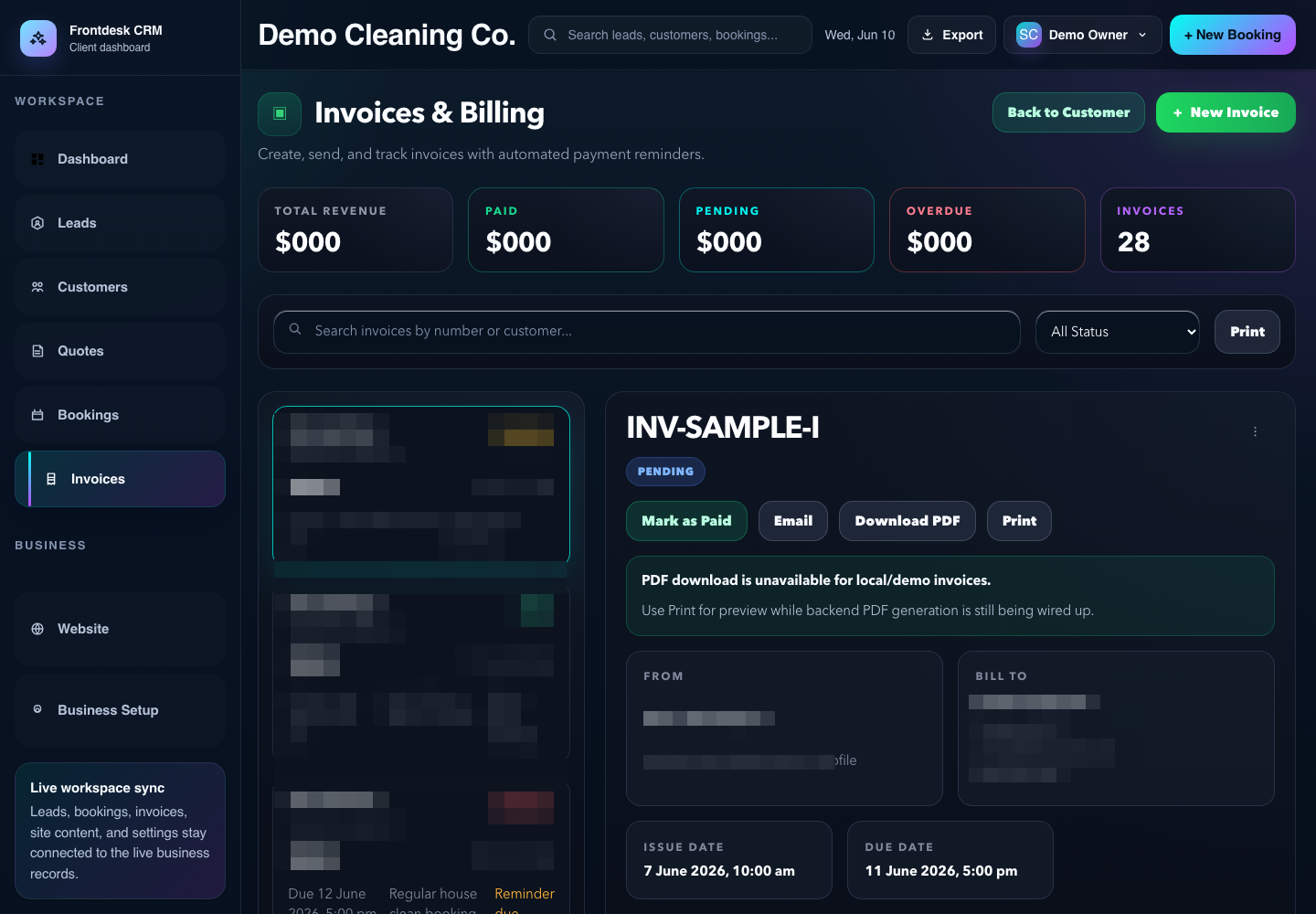Viewport: 1316px width, 914px height.
Task: Open the Leads section
Action: tap(120, 223)
